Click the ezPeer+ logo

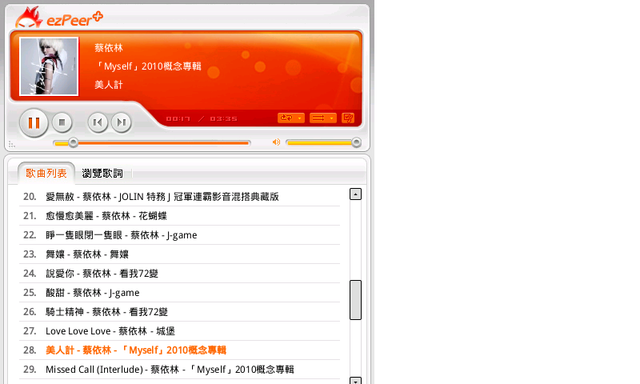[x=59, y=18]
